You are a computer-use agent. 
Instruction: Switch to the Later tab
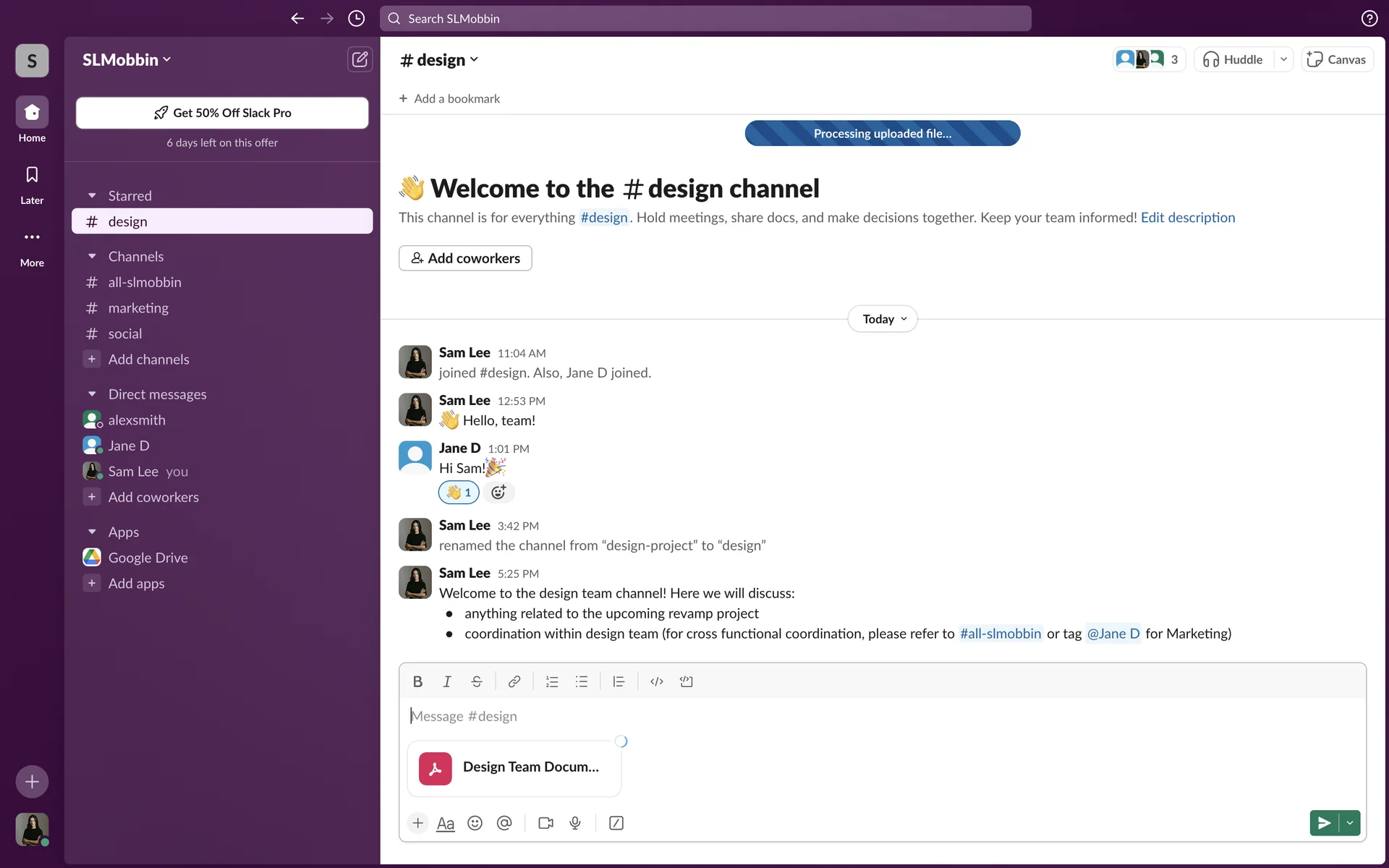(32, 184)
